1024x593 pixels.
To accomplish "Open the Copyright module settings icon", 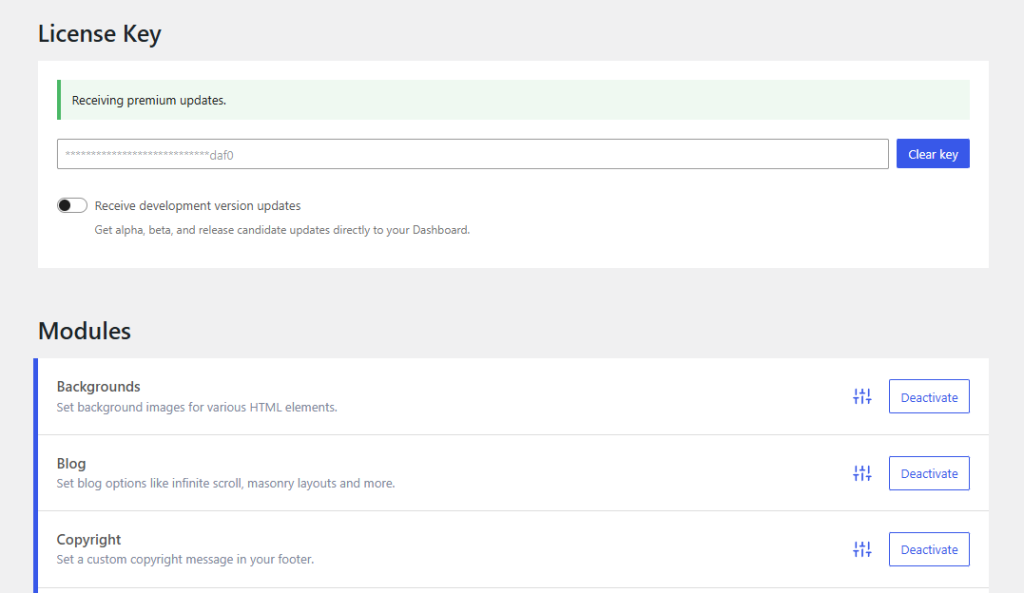I will 862,549.
